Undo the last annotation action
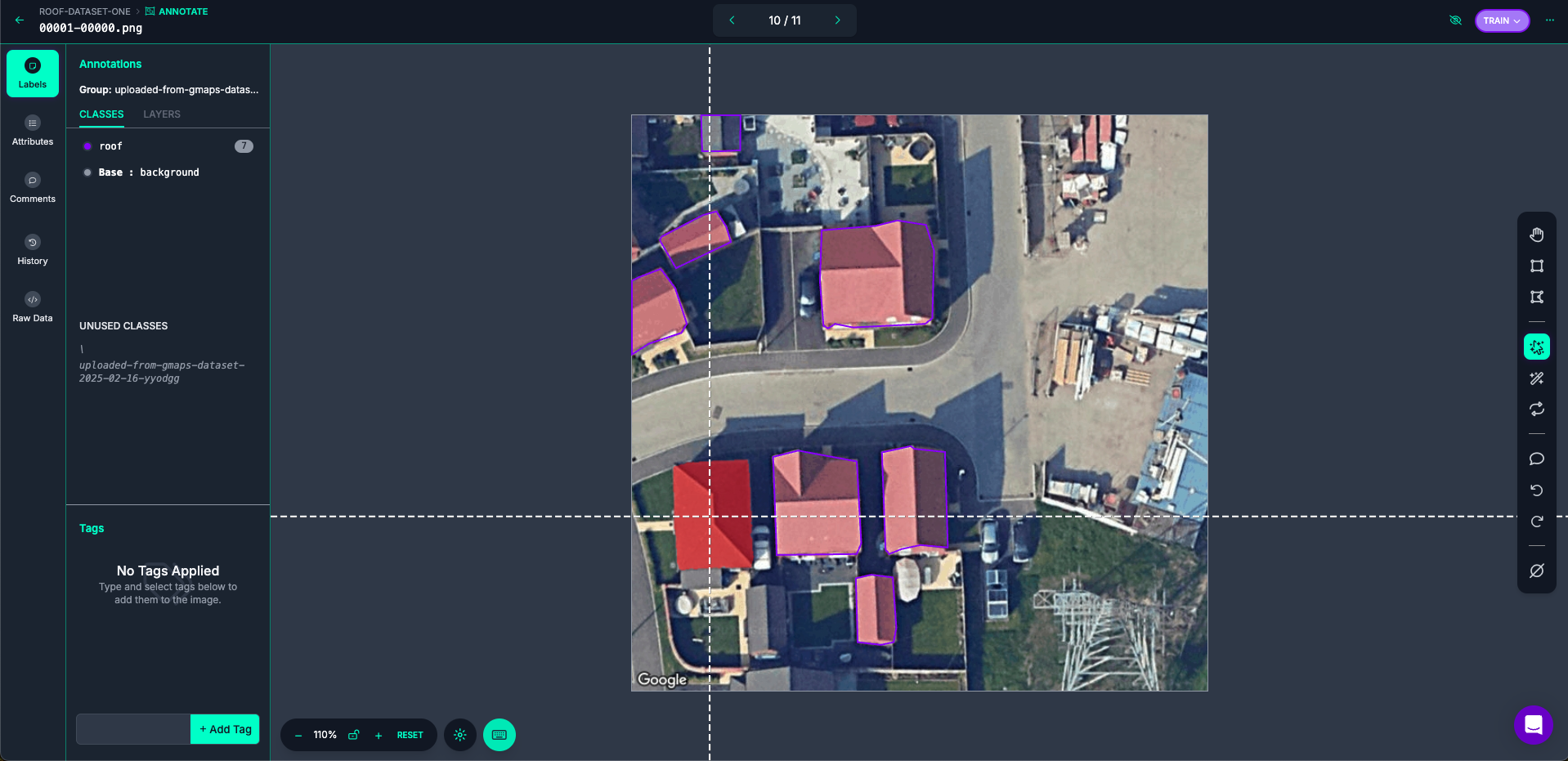 point(1536,490)
